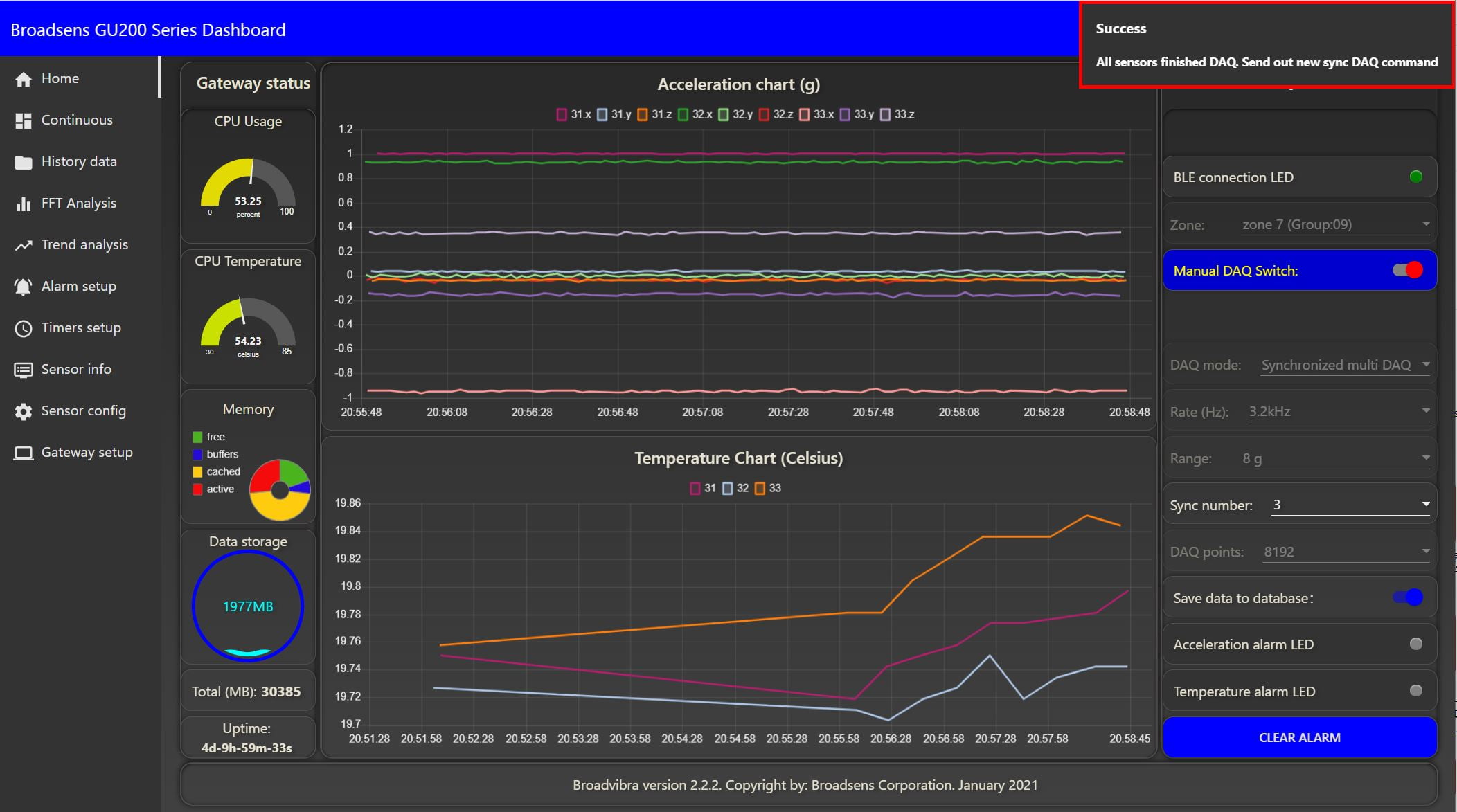Click the FFT Analysis bar chart icon
Viewport: 1457px width, 812px height.
point(24,204)
